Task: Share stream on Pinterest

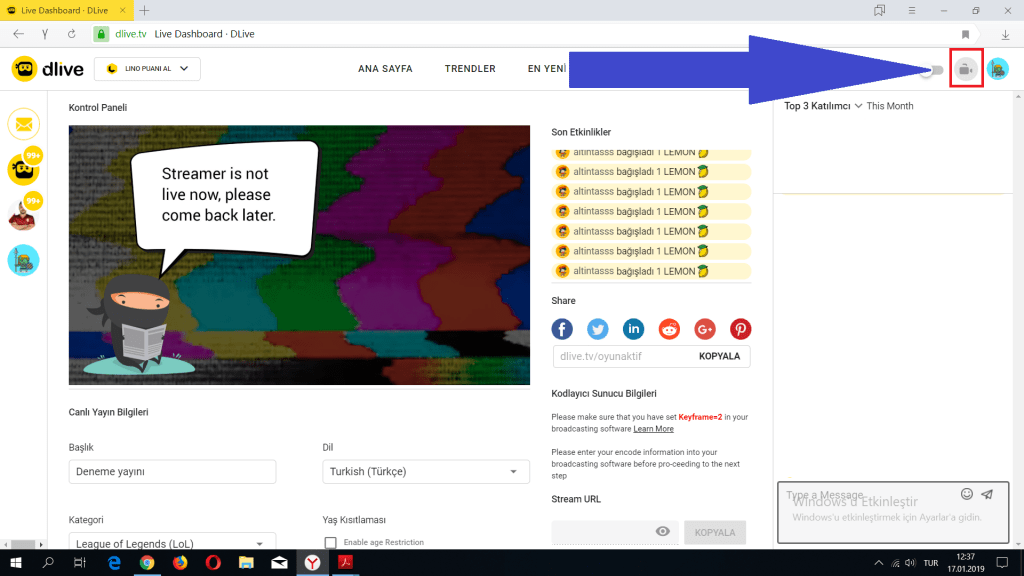Action: coord(740,329)
